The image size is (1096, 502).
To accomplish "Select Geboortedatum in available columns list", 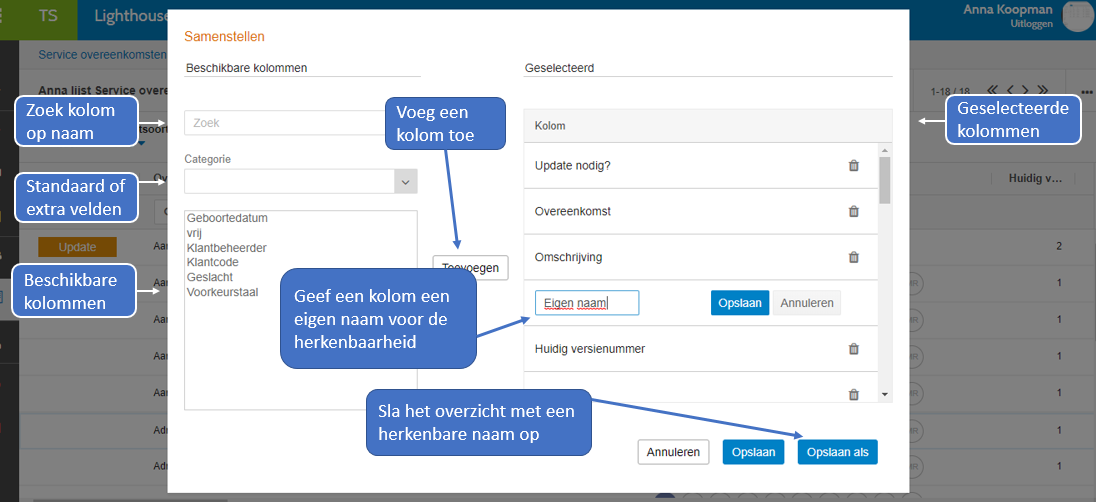I will coord(227,218).
